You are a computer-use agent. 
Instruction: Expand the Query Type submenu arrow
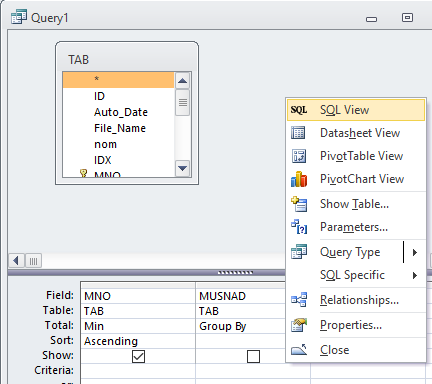pyautogui.click(x=415, y=252)
